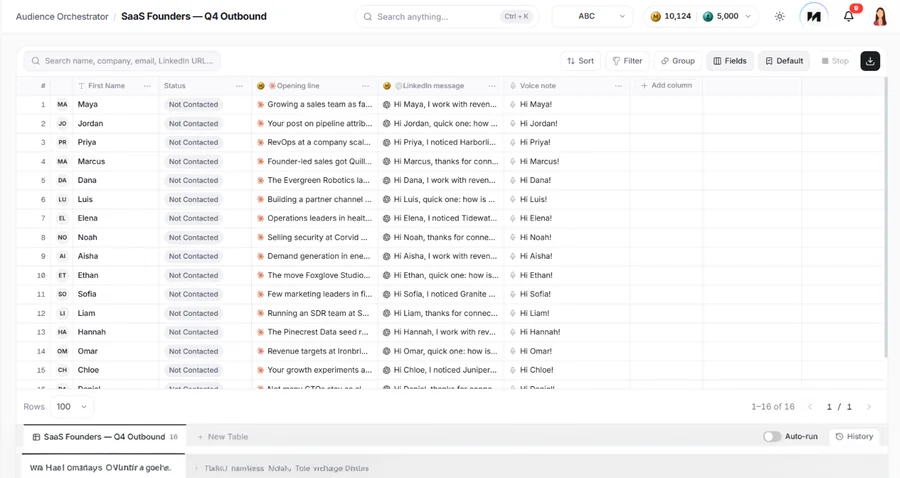The image size is (900, 478).
Task: Go to previous page arrow
Action: pos(810,407)
